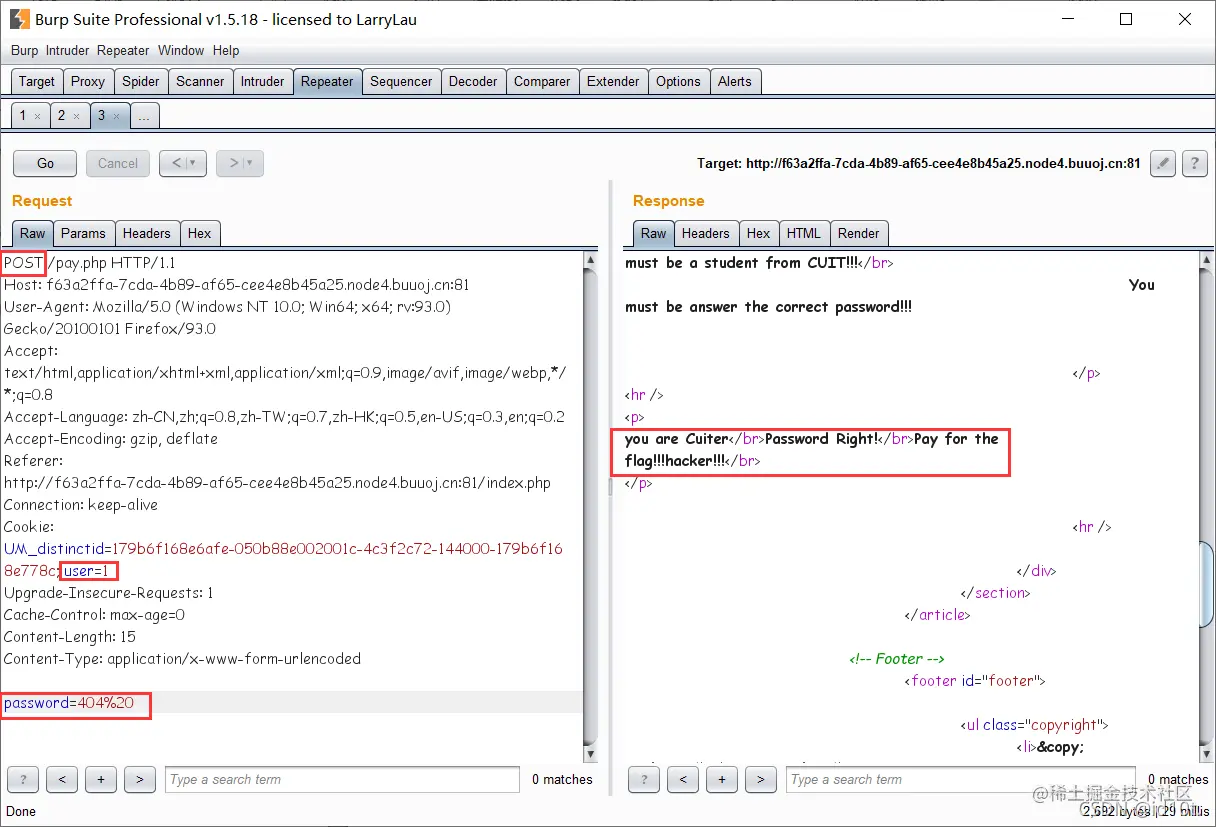The height and width of the screenshot is (827, 1216).
Task: Click response search previous < button
Action: pyautogui.click(x=683, y=779)
